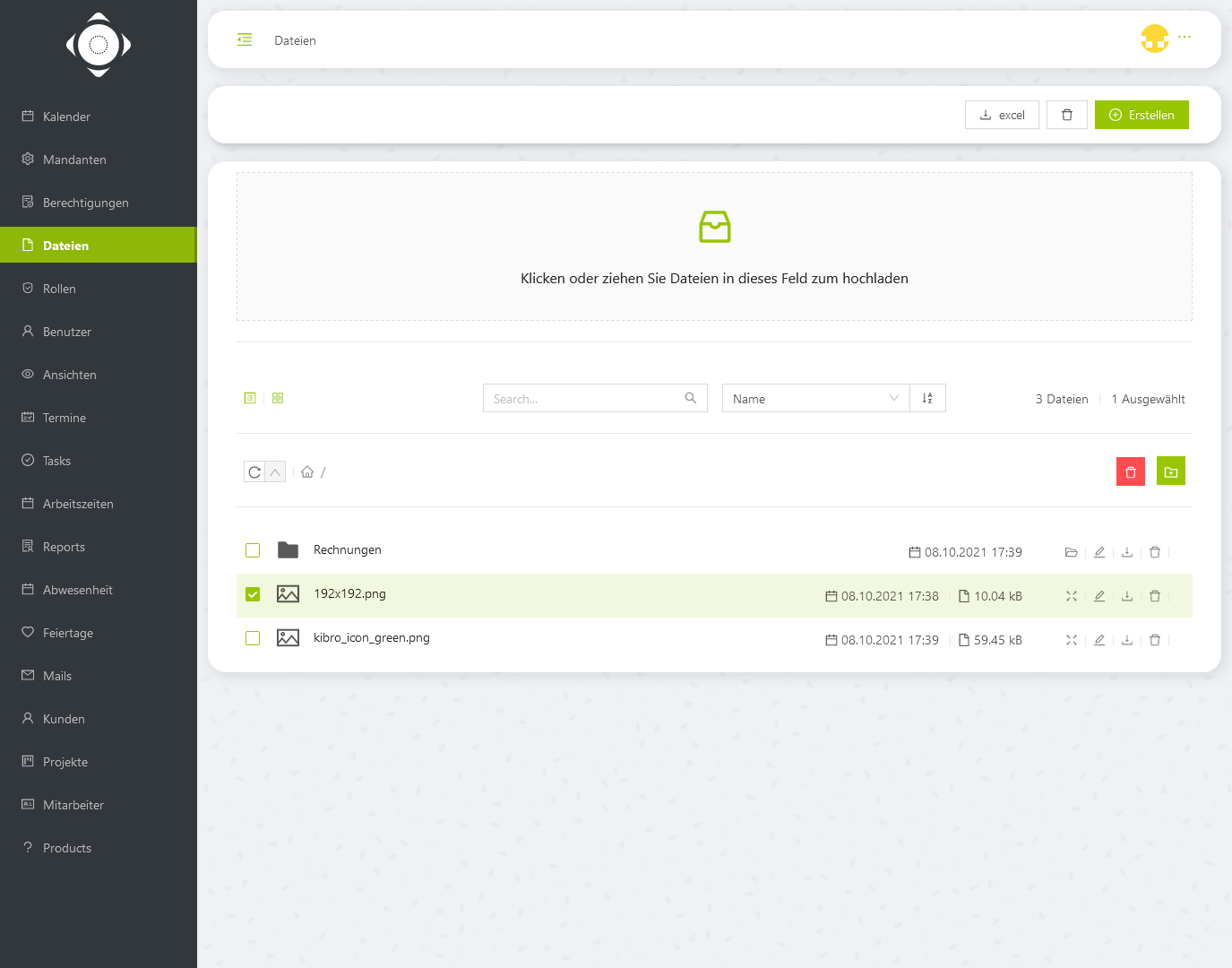Go to home directory in breadcrumb

point(307,472)
